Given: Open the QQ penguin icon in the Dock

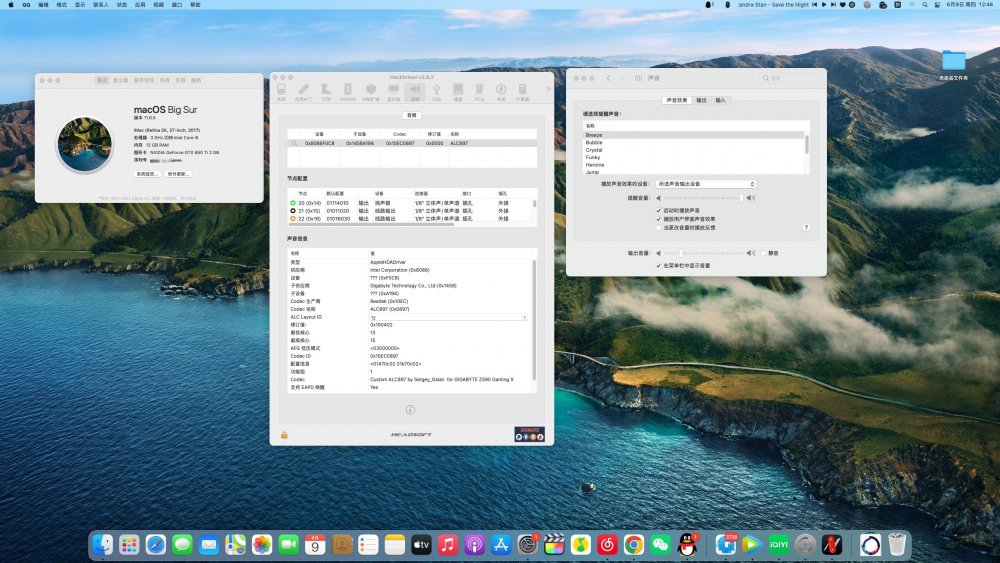Looking at the screenshot, I should click(x=687, y=545).
